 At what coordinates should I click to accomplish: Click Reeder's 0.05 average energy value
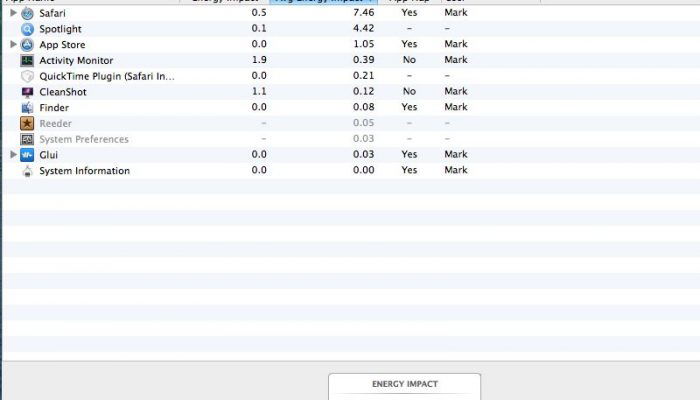363,123
